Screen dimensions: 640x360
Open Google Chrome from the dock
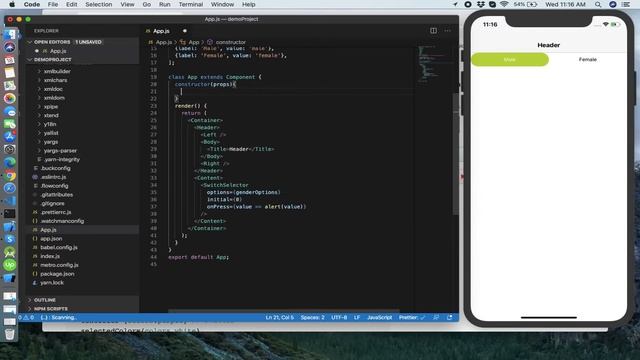(x=9, y=176)
